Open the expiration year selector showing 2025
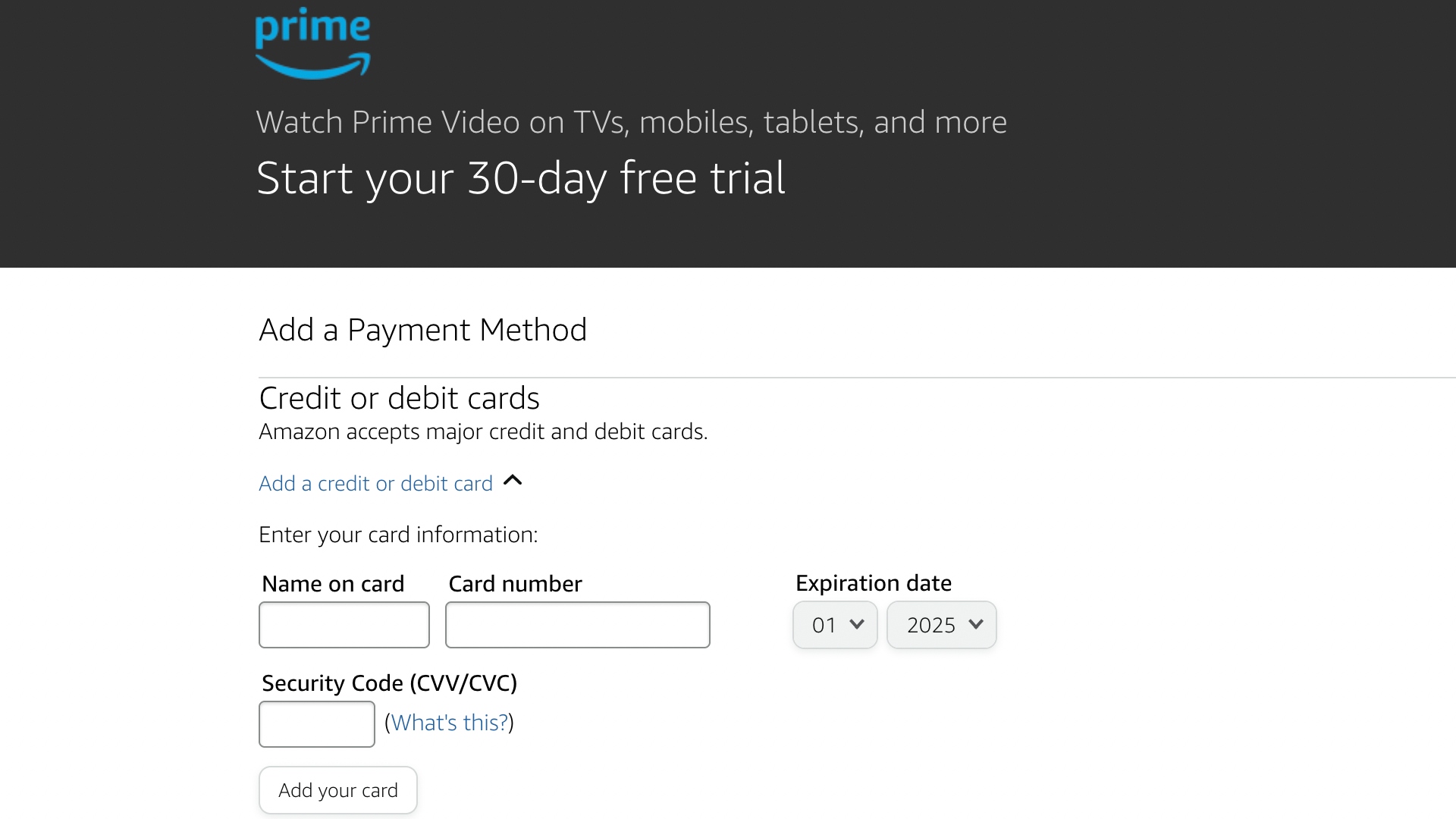This screenshot has width=1456, height=819. pyautogui.click(x=940, y=625)
